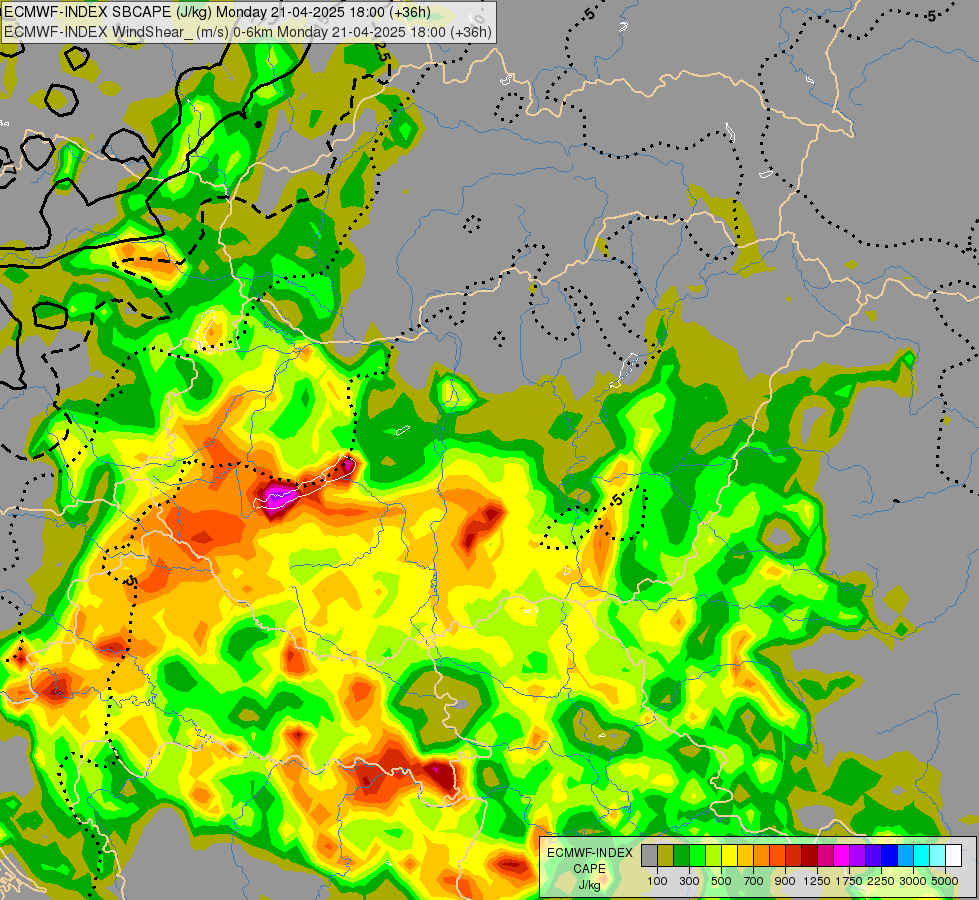Select the yellow legend swatch
Image resolution: width=979 pixels, height=900 pixels.
729,855
